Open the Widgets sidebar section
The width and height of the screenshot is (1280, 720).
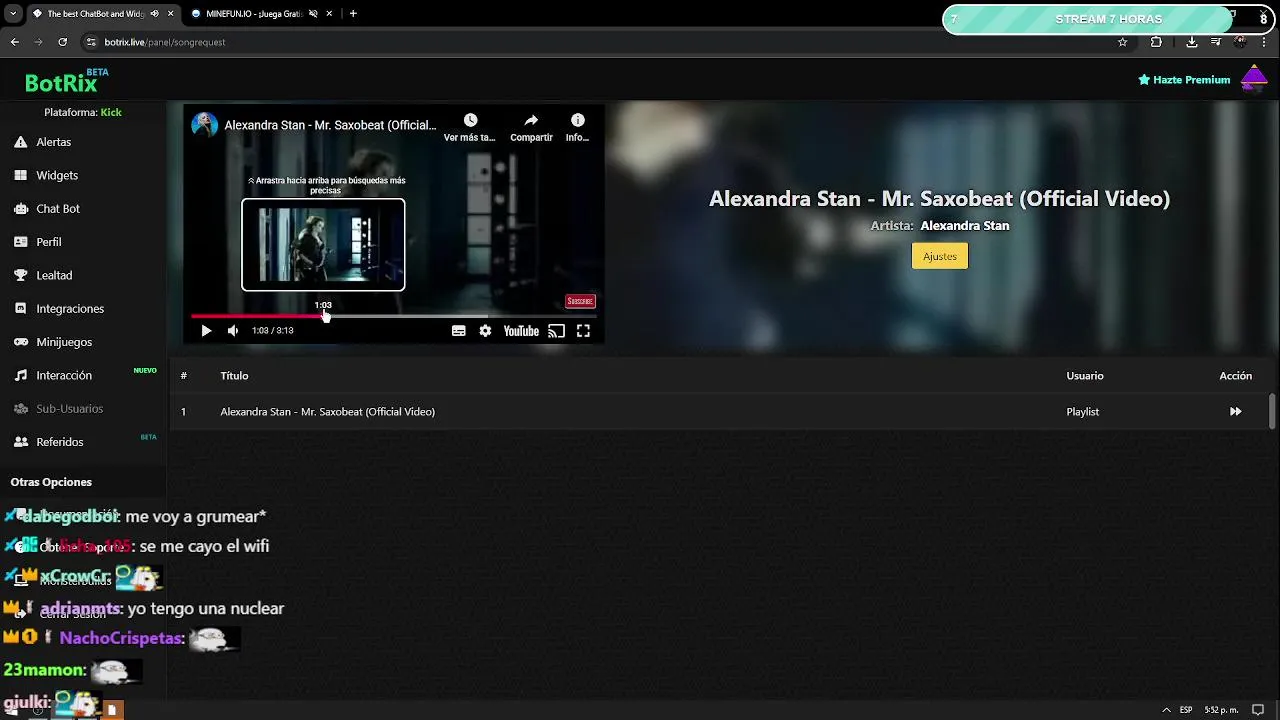57,175
